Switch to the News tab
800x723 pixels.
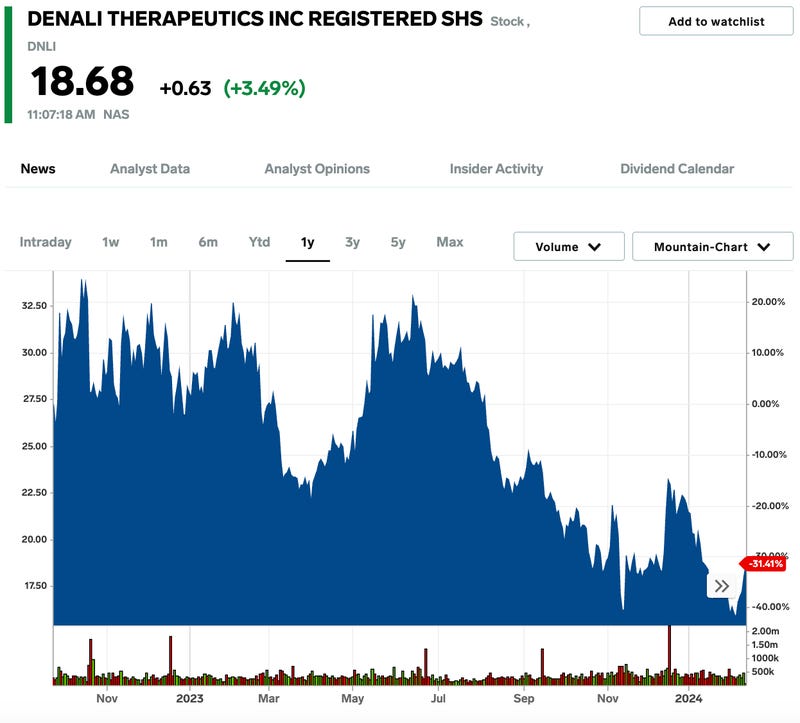[38, 169]
